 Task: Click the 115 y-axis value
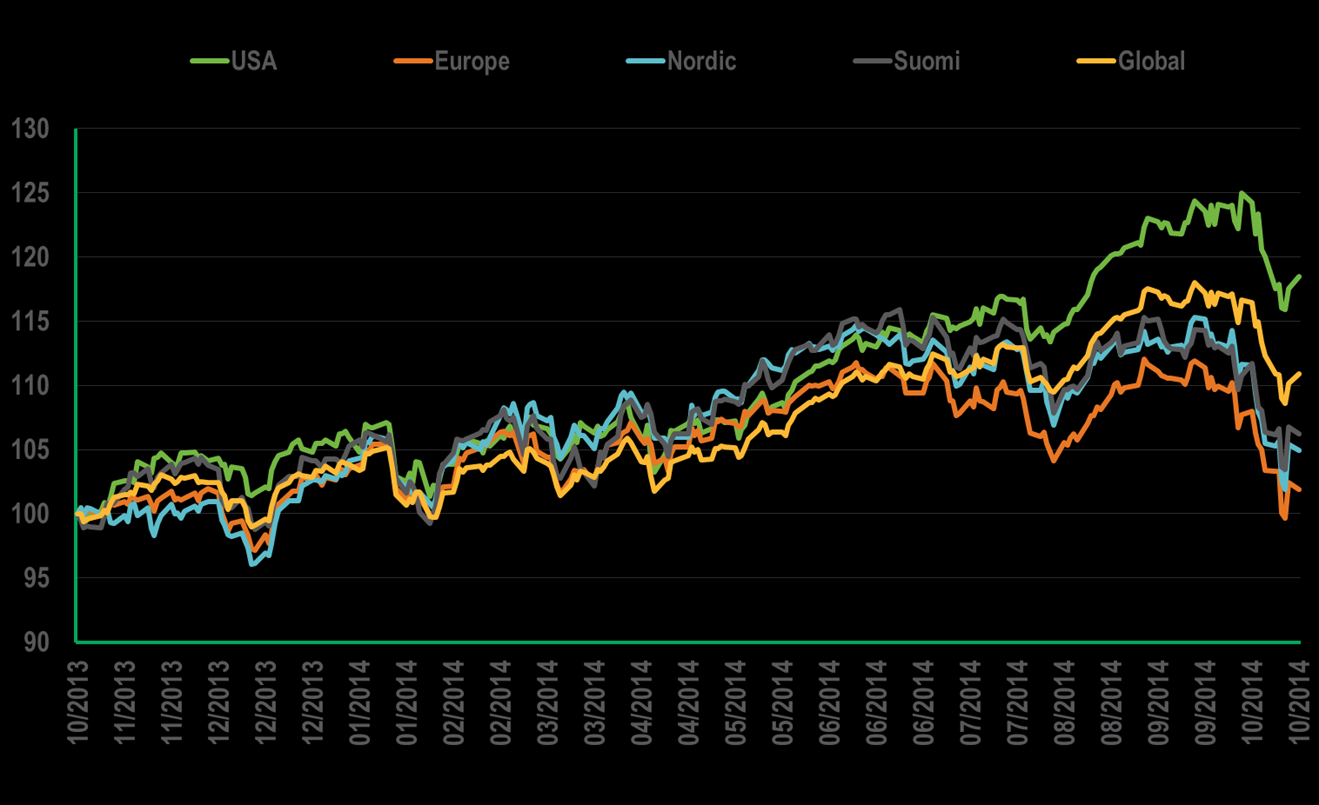tap(28, 321)
